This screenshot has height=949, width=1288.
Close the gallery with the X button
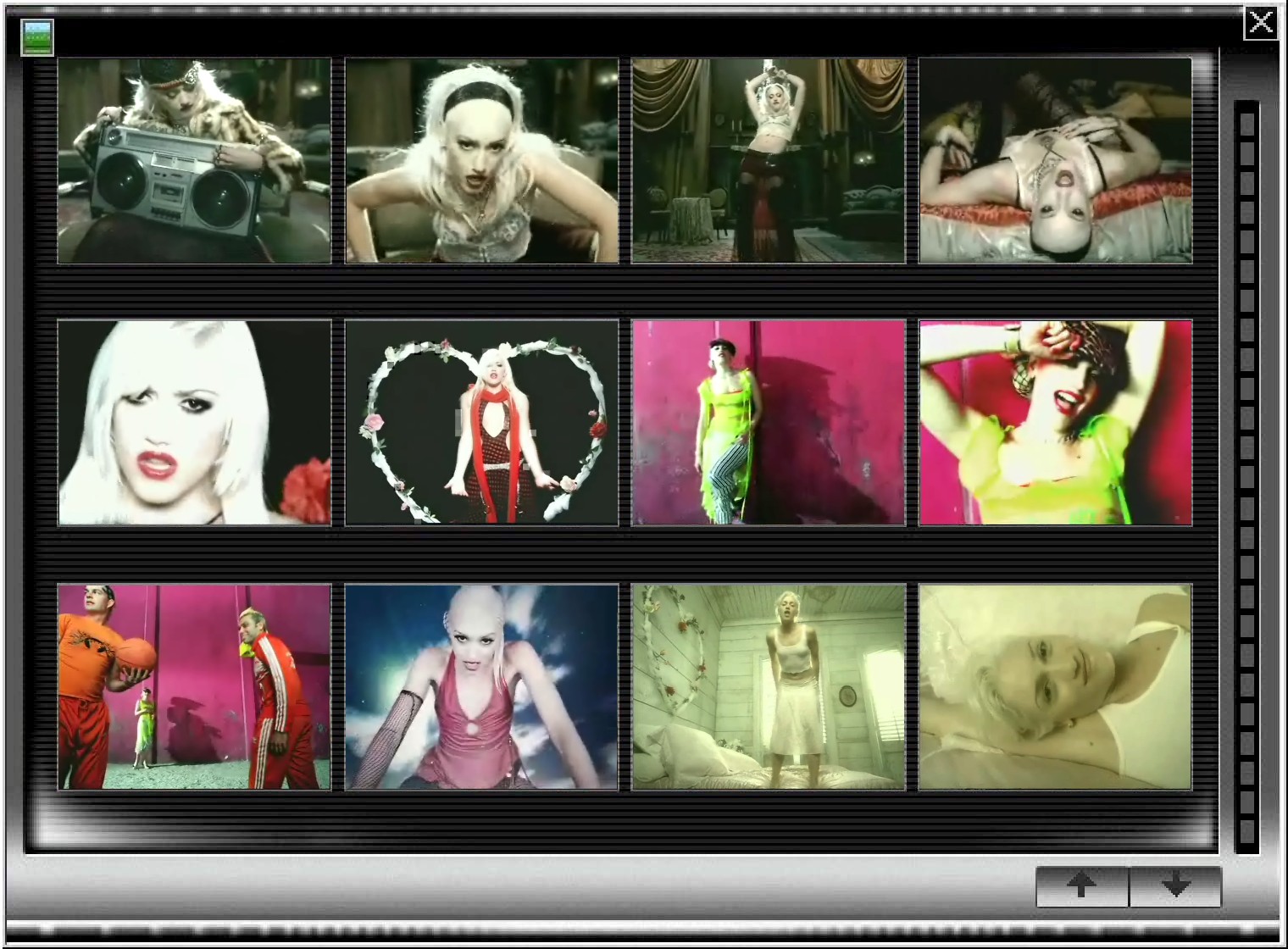pyautogui.click(x=1261, y=22)
